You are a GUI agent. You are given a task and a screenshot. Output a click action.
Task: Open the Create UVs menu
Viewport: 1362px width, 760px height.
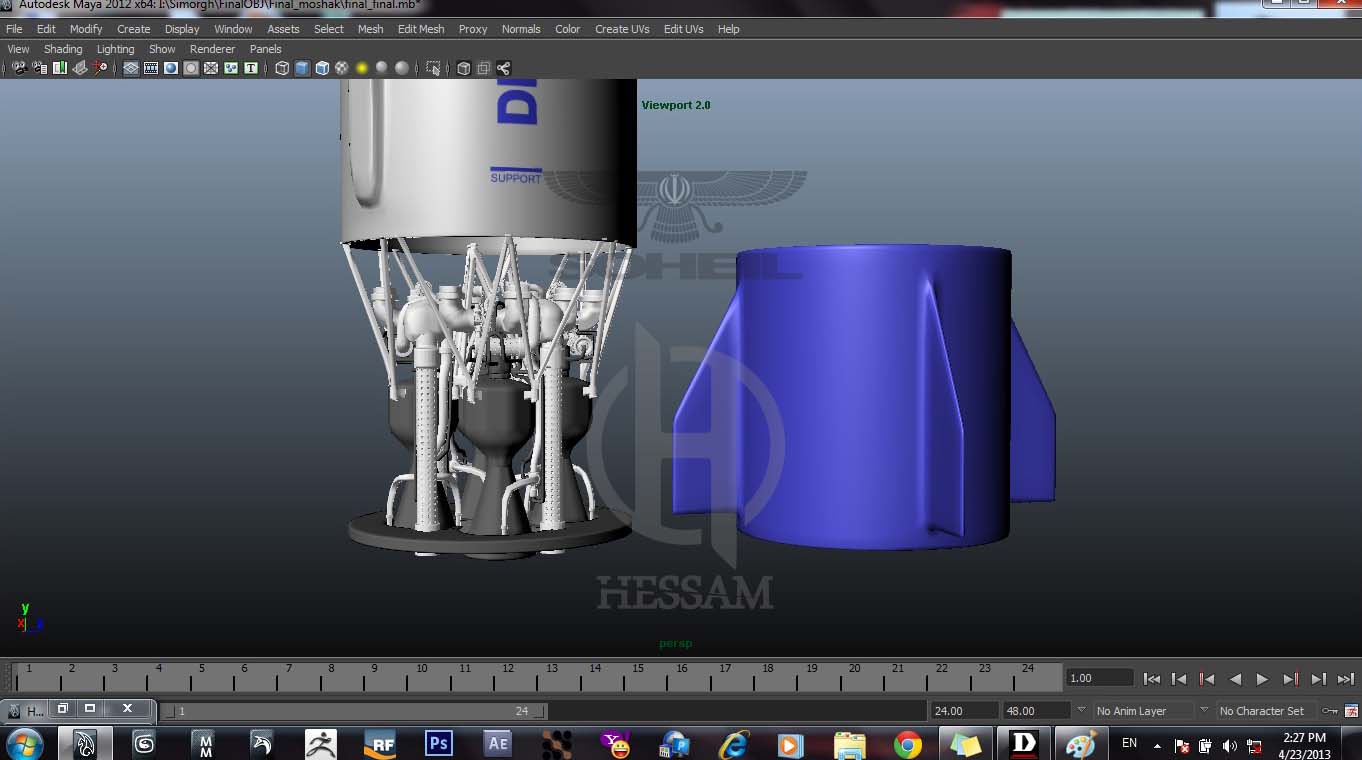tap(622, 29)
